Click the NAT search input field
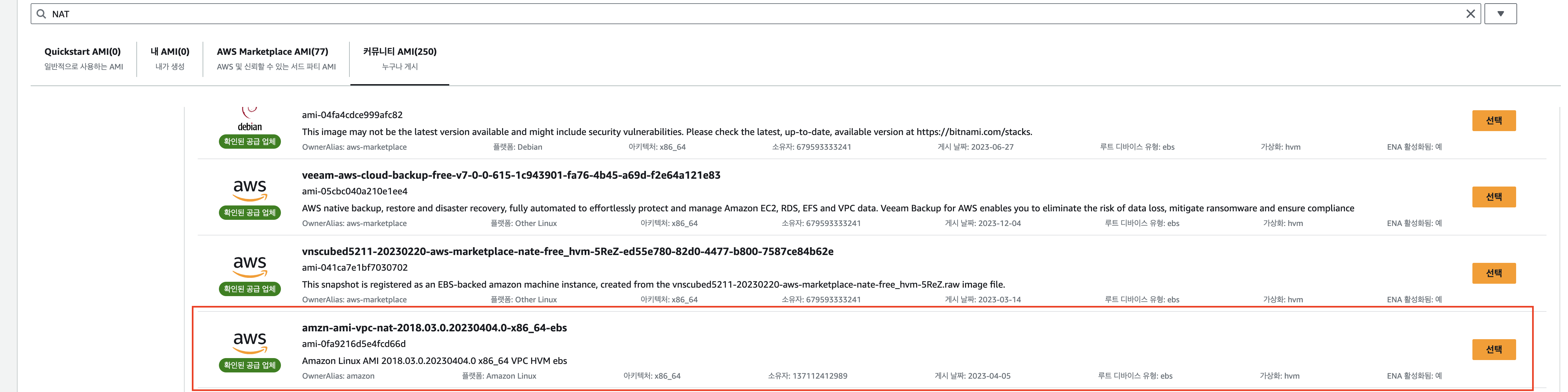The width and height of the screenshot is (1568, 392). click(730, 14)
